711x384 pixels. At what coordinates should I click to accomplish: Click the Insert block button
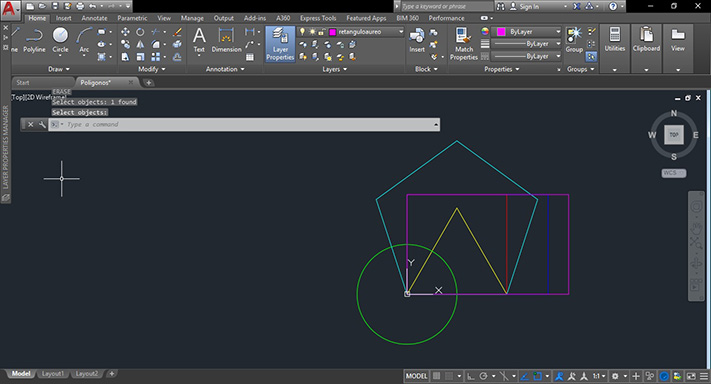coord(417,40)
